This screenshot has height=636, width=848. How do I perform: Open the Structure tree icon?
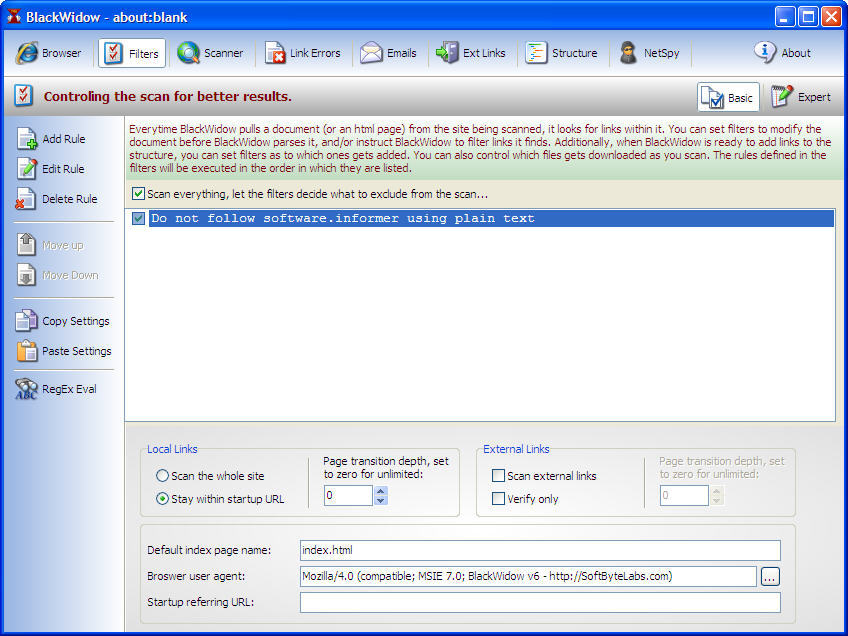536,53
